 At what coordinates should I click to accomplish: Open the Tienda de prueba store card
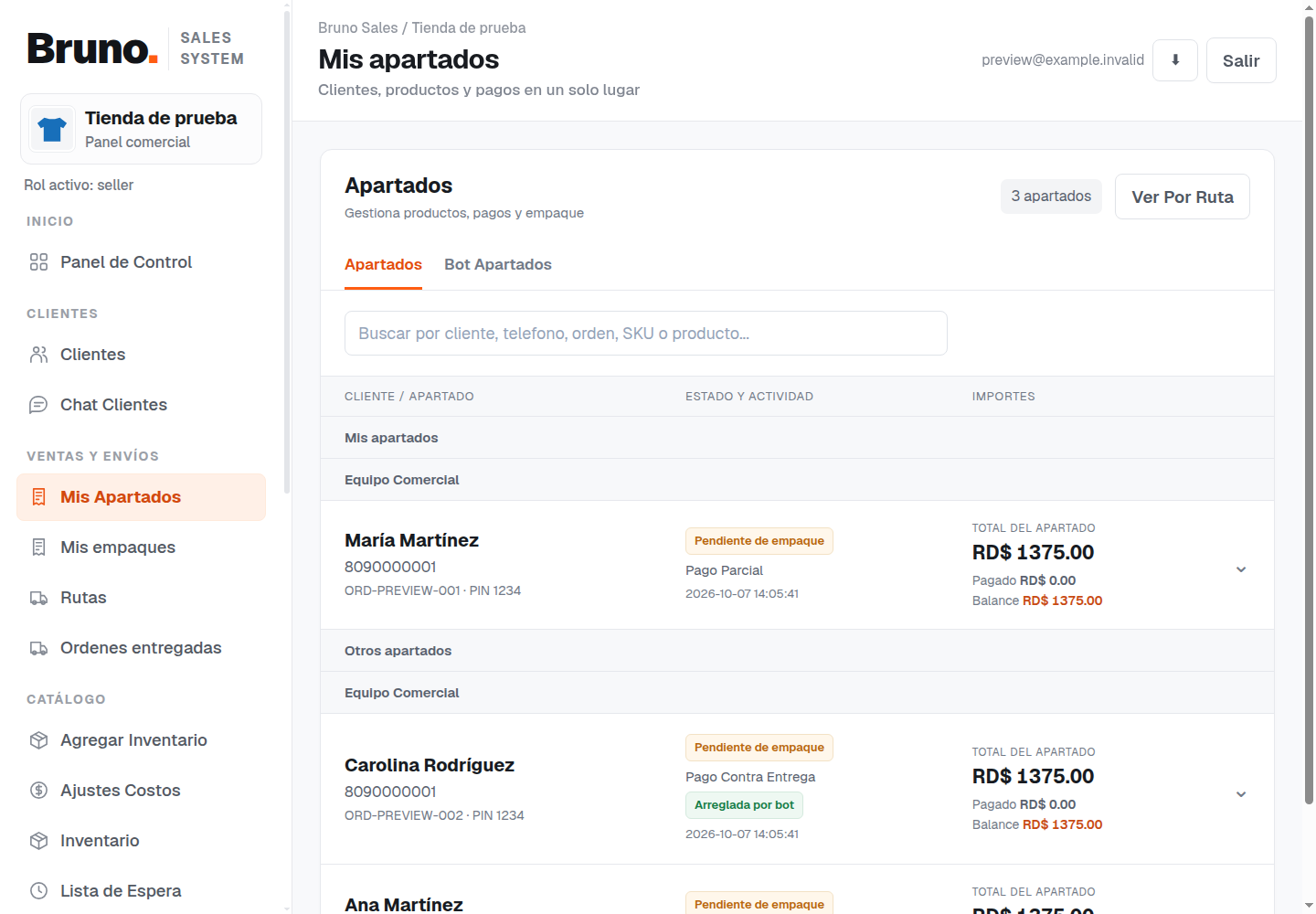(x=141, y=129)
